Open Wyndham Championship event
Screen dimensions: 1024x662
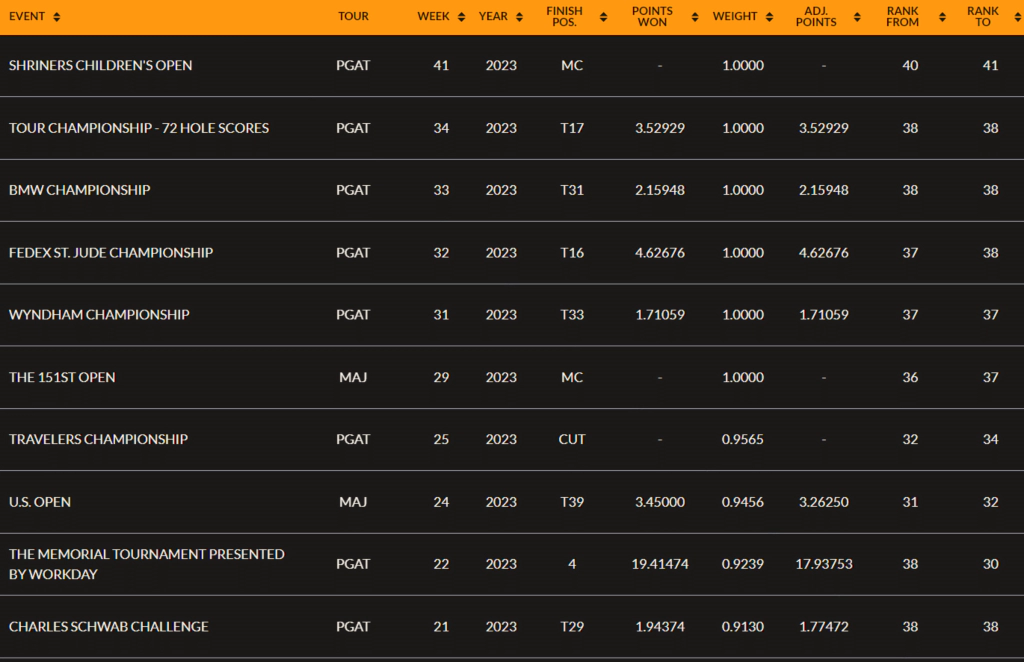[99, 315]
